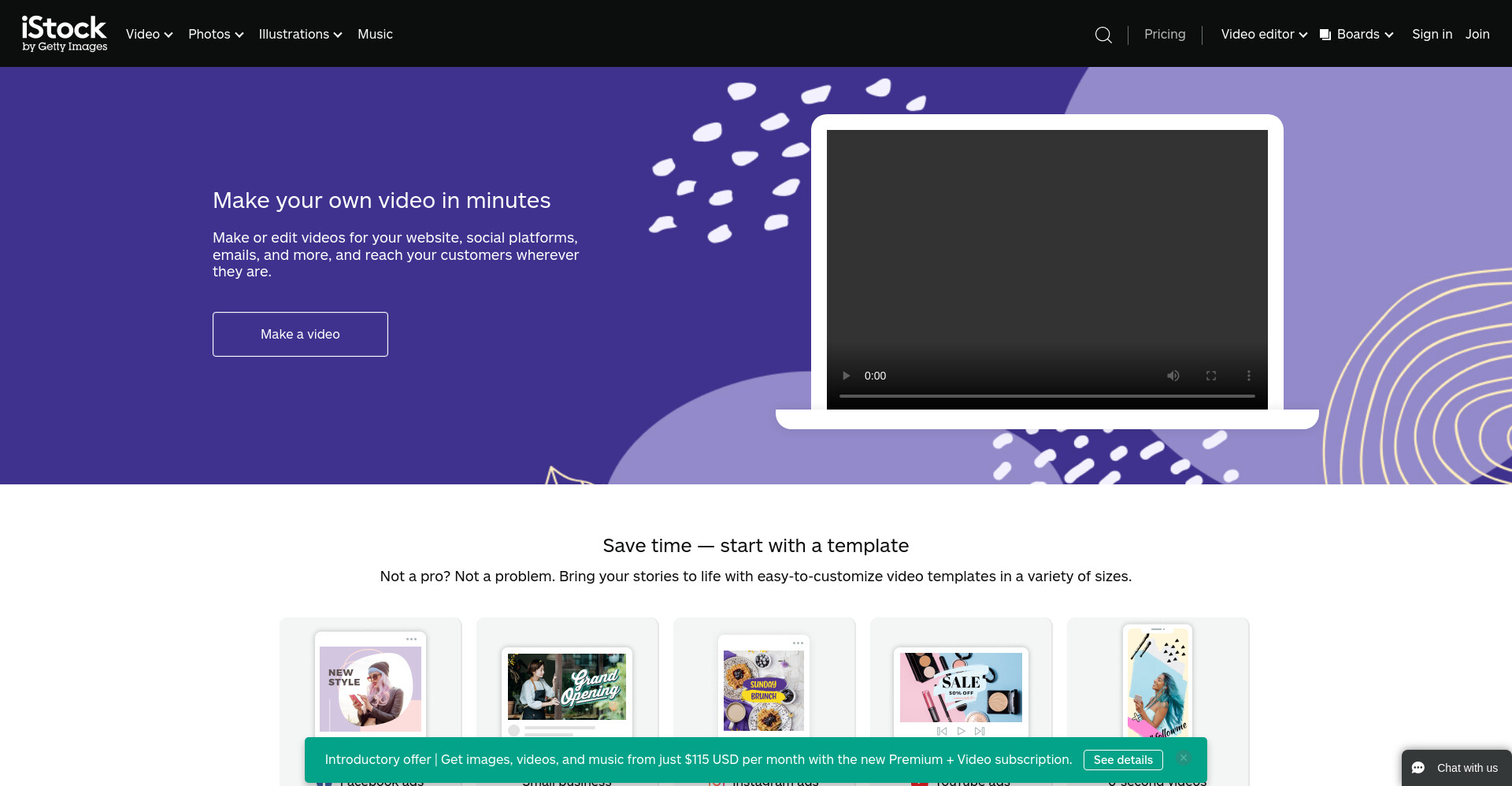Click the Join link
1512x786 pixels.
pyautogui.click(x=1477, y=35)
